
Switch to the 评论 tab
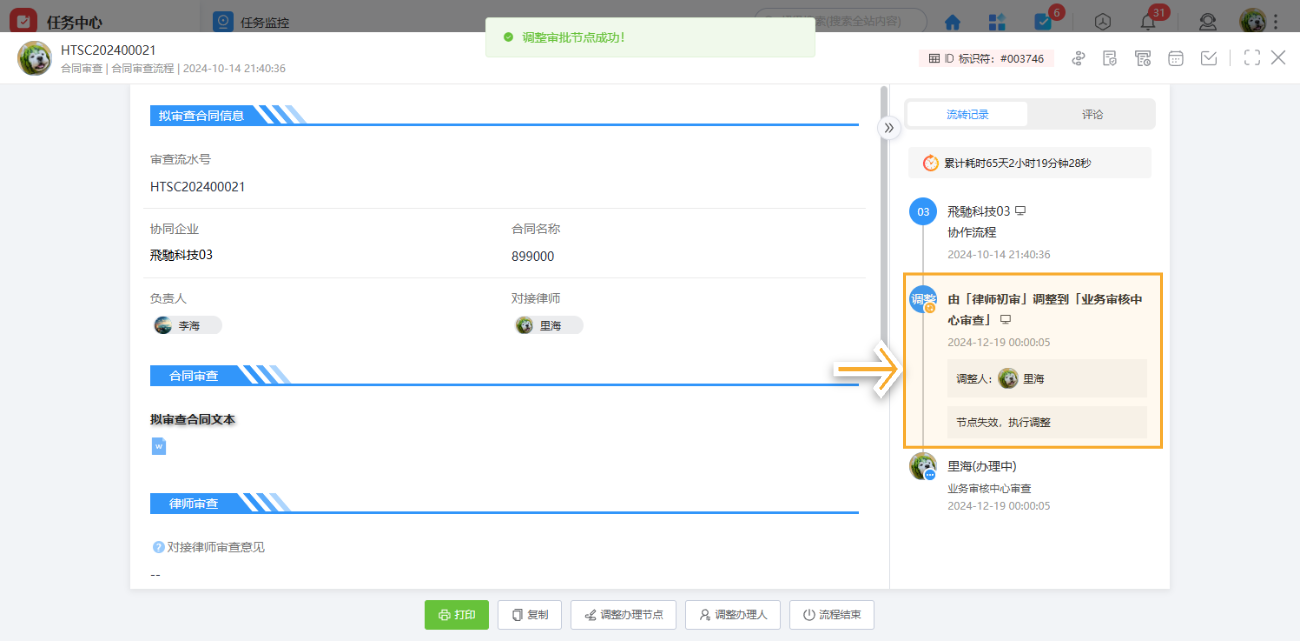tap(1092, 114)
